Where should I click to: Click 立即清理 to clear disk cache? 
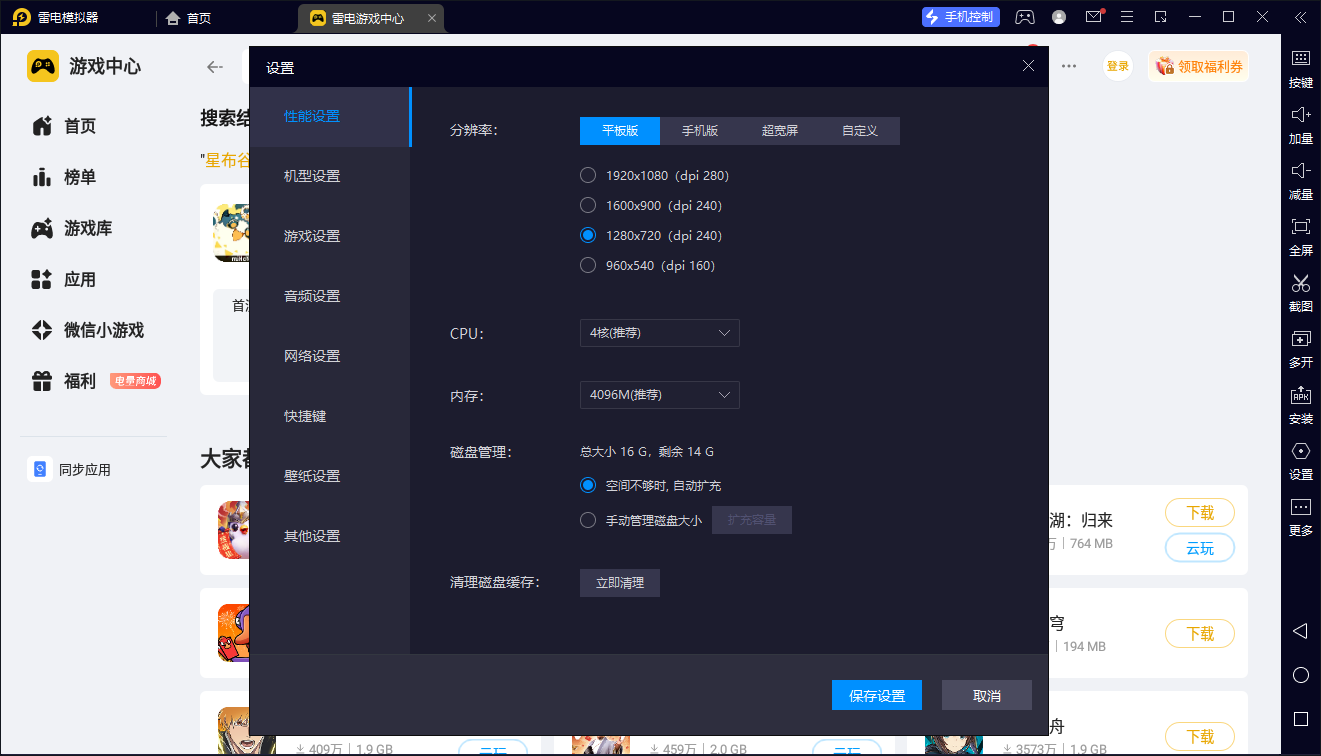pos(620,583)
